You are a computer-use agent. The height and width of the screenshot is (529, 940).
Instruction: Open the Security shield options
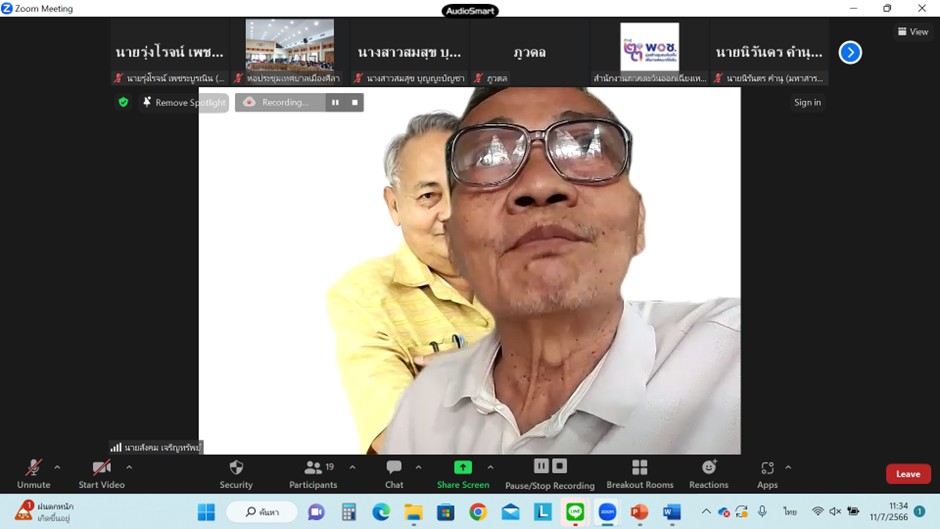click(236, 473)
